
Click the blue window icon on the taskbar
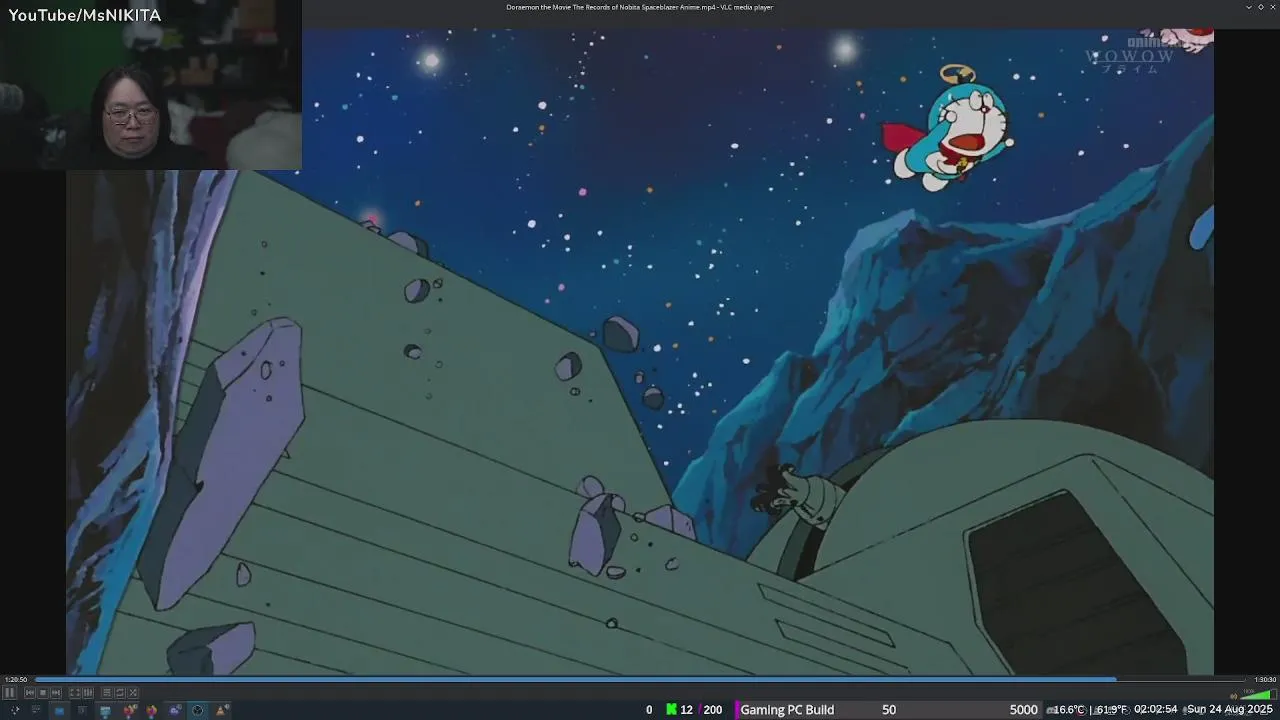59,710
